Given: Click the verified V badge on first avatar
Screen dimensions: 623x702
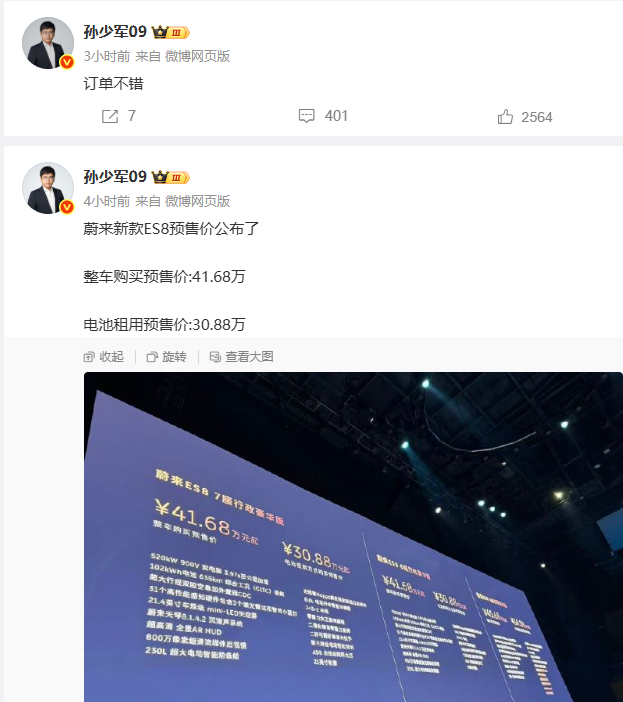Looking at the screenshot, I should 67,62.
